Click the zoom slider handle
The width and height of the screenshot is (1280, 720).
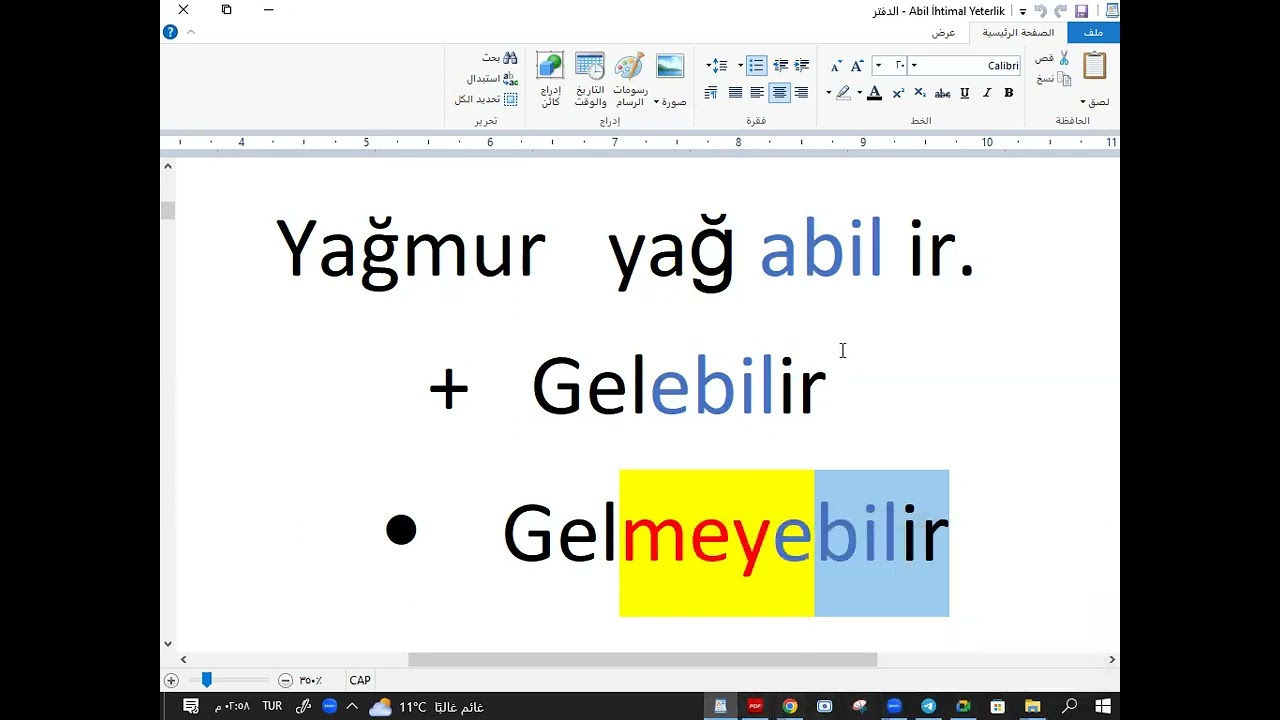(207, 680)
